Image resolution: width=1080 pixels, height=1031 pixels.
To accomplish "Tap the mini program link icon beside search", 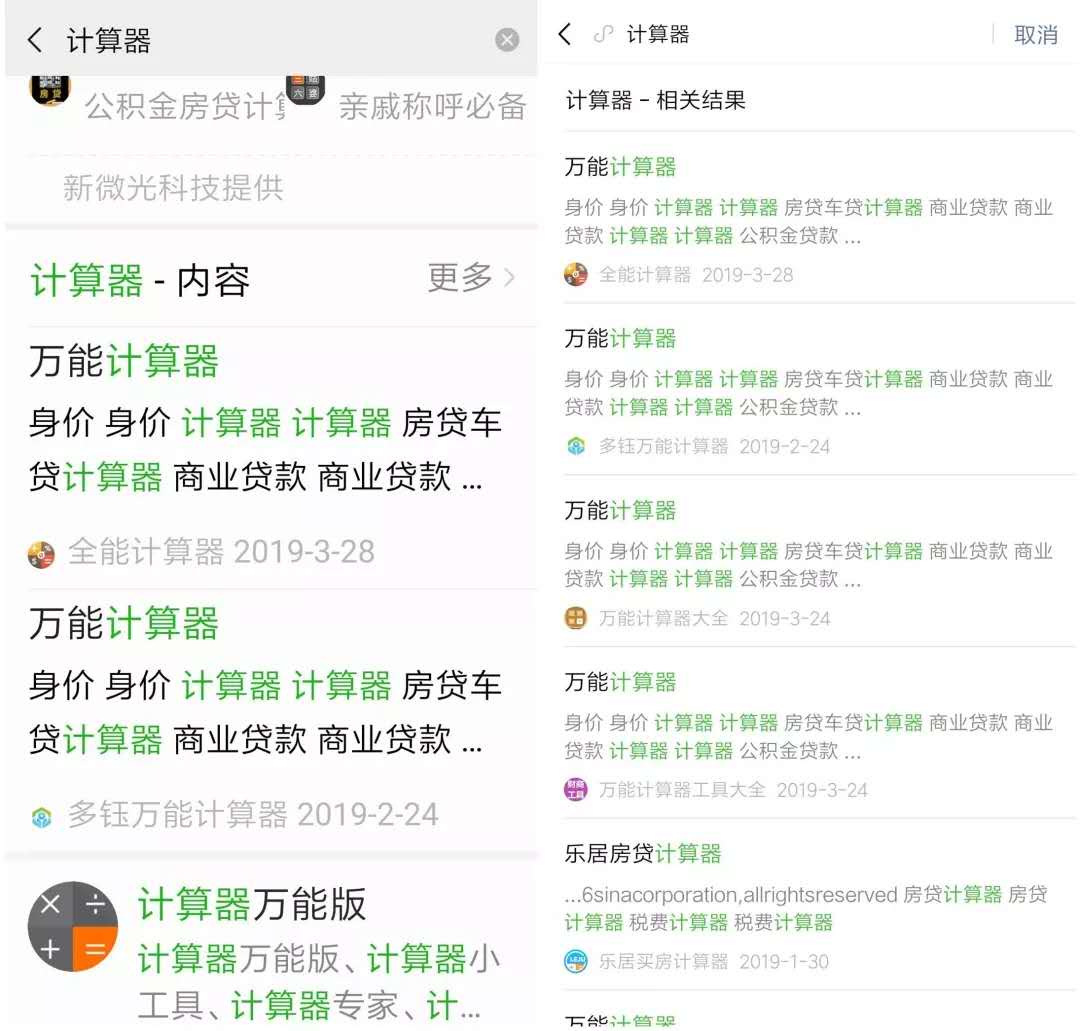I will (603, 34).
